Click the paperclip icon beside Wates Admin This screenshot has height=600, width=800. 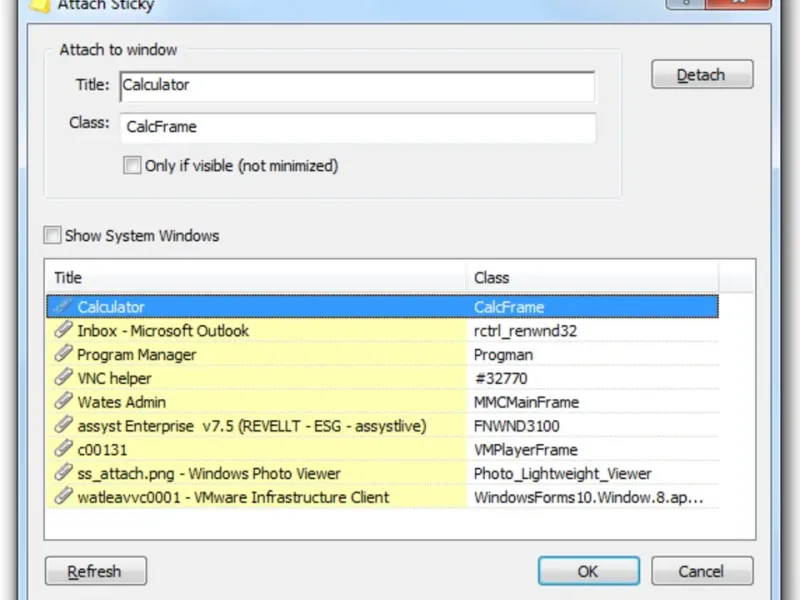coord(63,401)
